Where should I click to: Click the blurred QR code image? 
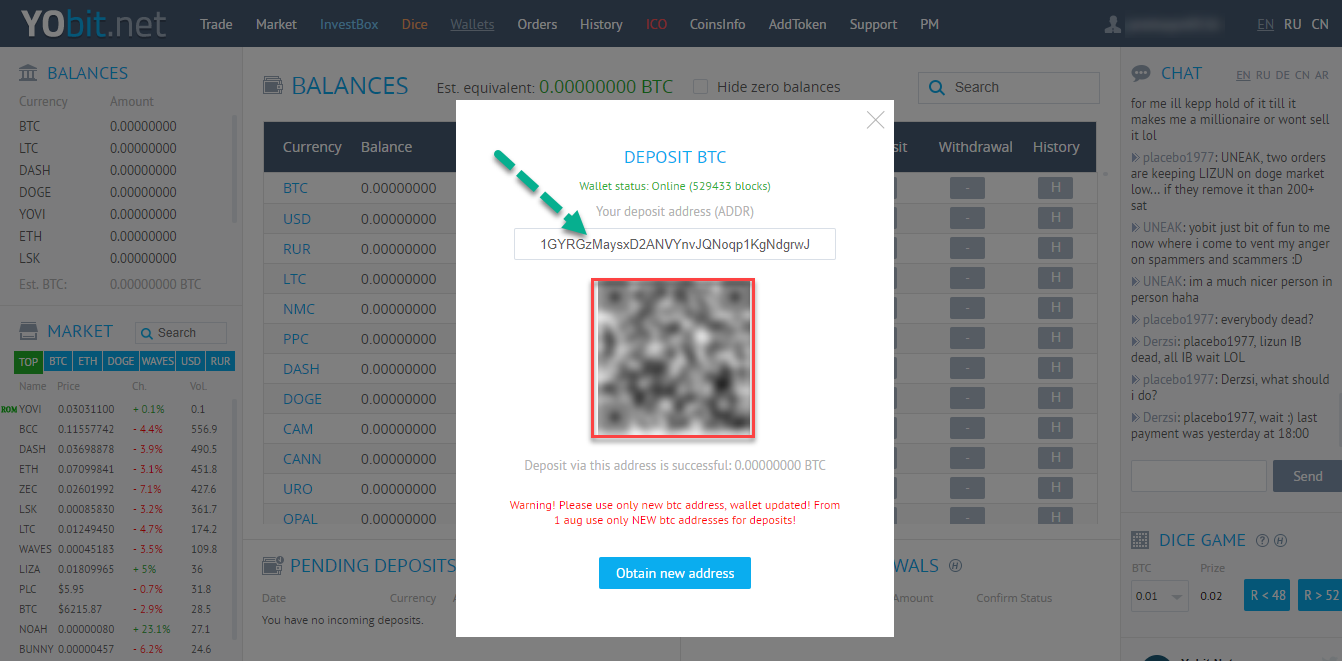[x=673, y=358]
